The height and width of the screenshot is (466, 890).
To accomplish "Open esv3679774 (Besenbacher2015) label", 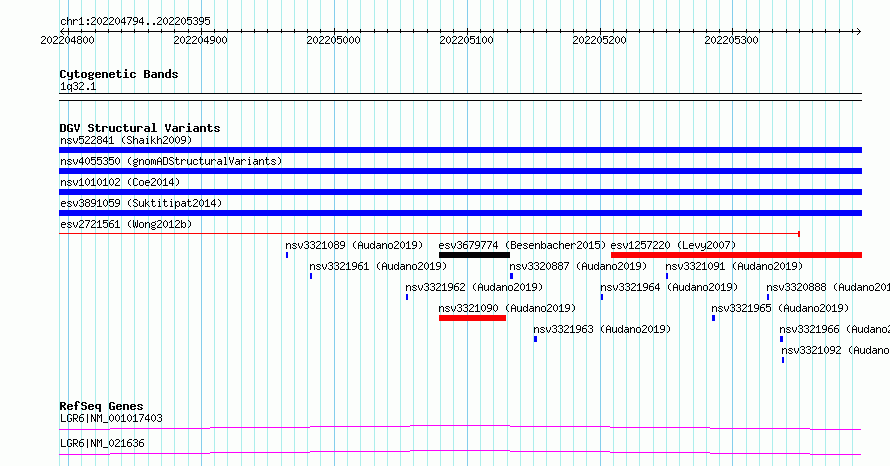I will (x=522, y=245).
